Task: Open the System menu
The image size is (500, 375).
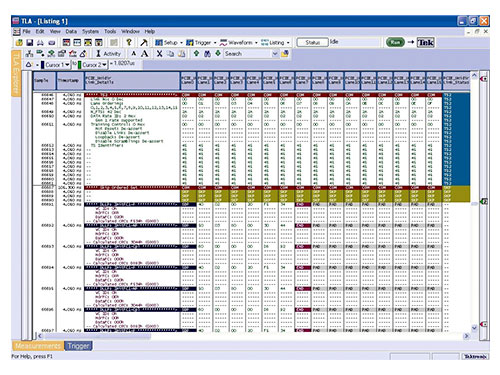Action: point(90,31)
